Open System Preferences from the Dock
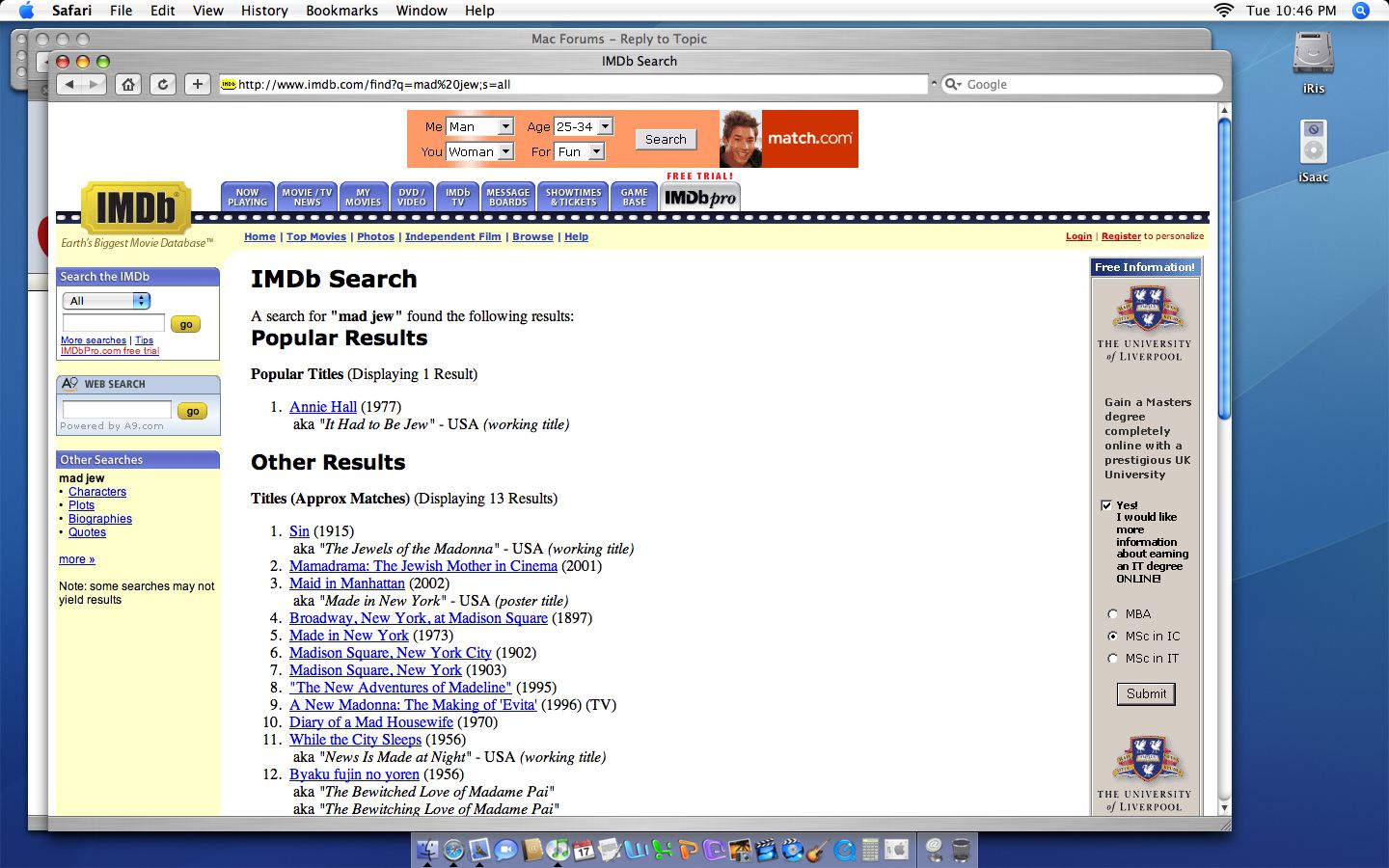 [896, 850]
